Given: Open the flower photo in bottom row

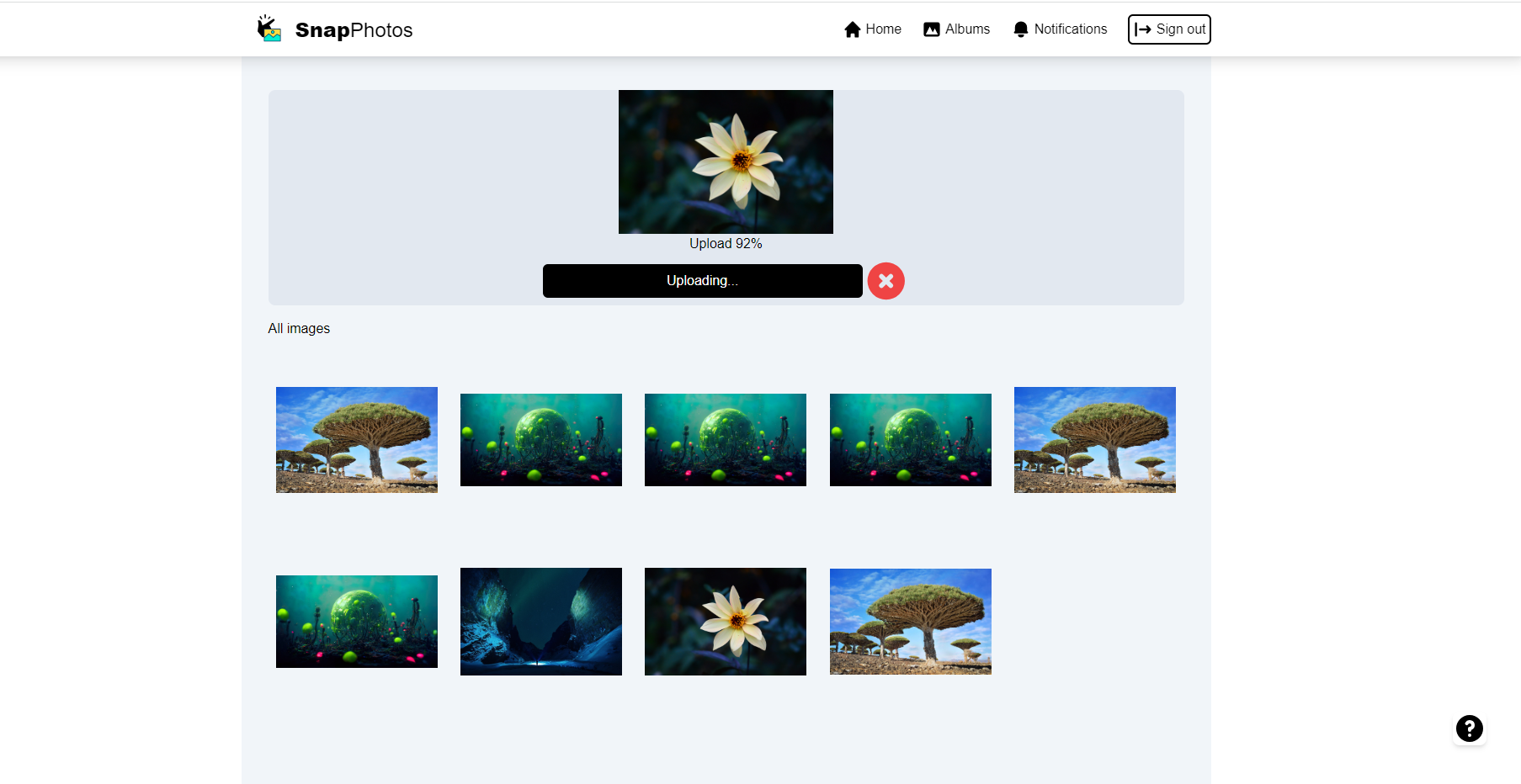Looking at the screenshot, I should [726, 622].
